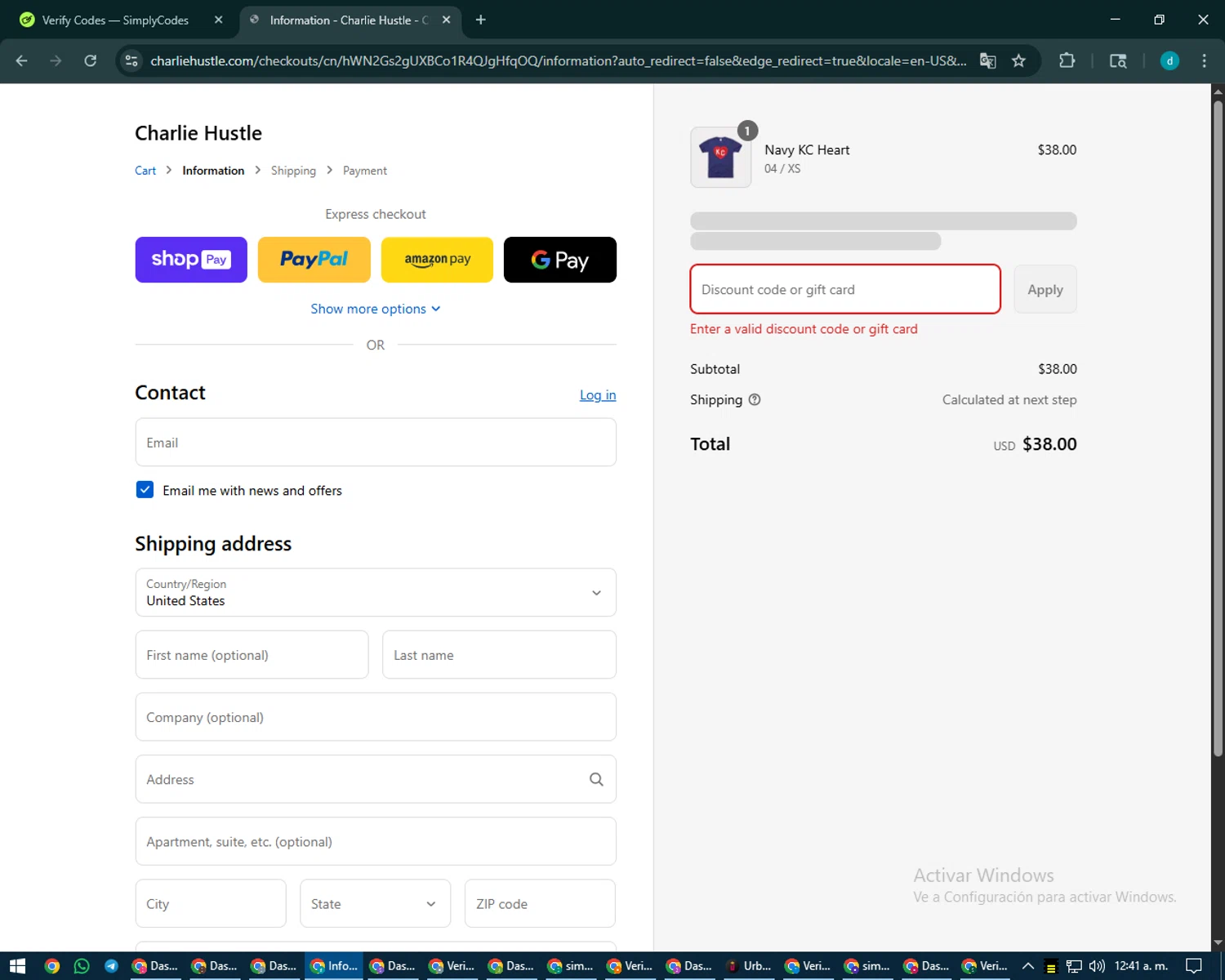Open WhatsApp from taskbar
The image size is (1225, 980).
point(82,966)
